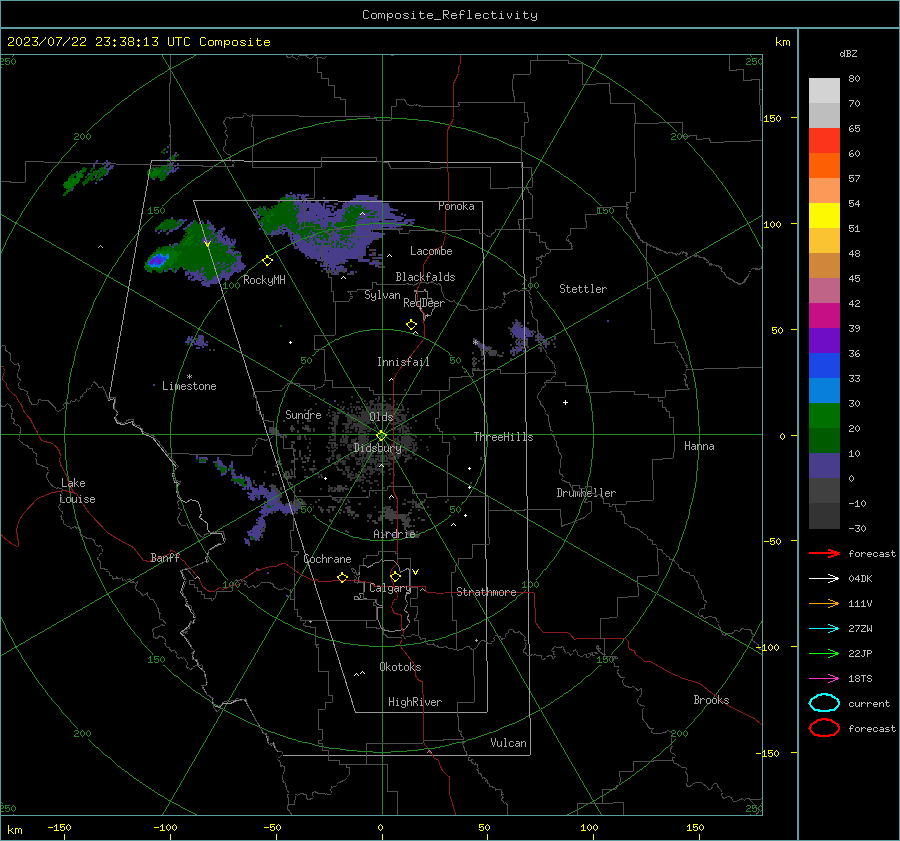900x841 pixels.
Task: Select the purple swatch between 39 and 36 dBZ
Action: tap(824, 340)
